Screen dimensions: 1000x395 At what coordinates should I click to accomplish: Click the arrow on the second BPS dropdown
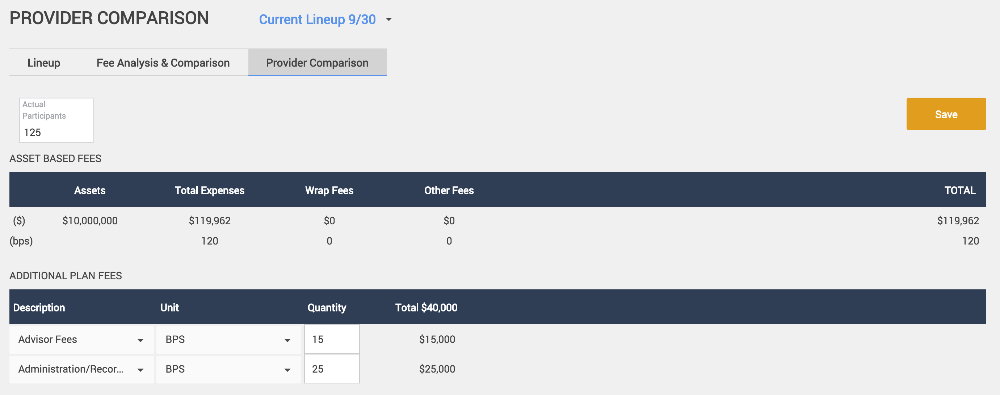[x=288, y=369]
